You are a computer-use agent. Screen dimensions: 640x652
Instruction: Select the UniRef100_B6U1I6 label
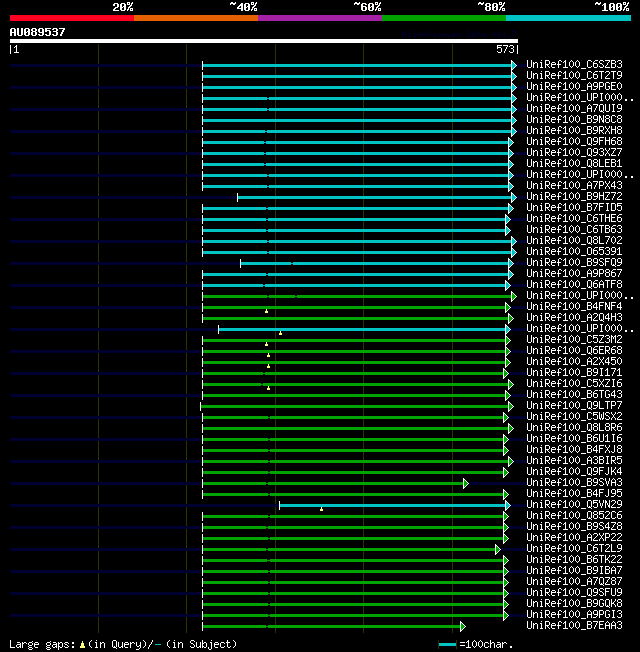pyautogui.click(x=574, y=439)
